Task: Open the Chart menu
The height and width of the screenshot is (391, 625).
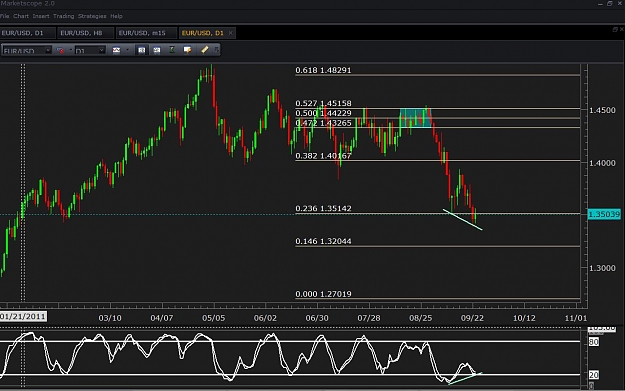Action: 21,16
